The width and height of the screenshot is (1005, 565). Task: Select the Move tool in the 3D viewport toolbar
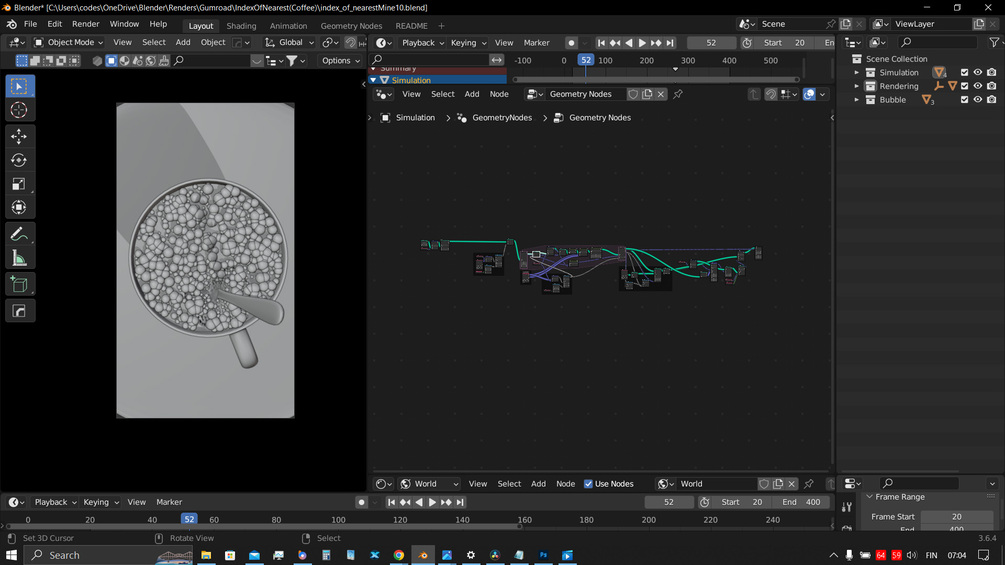coord(19,136)
